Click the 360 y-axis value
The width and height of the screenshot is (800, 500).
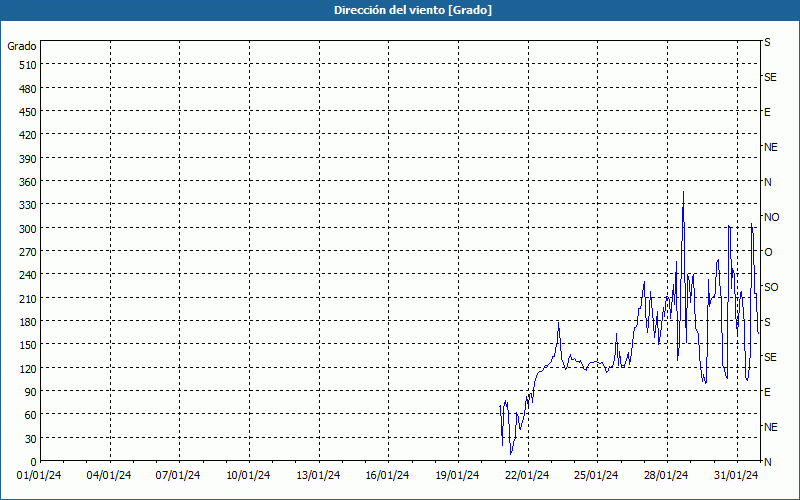28,182
